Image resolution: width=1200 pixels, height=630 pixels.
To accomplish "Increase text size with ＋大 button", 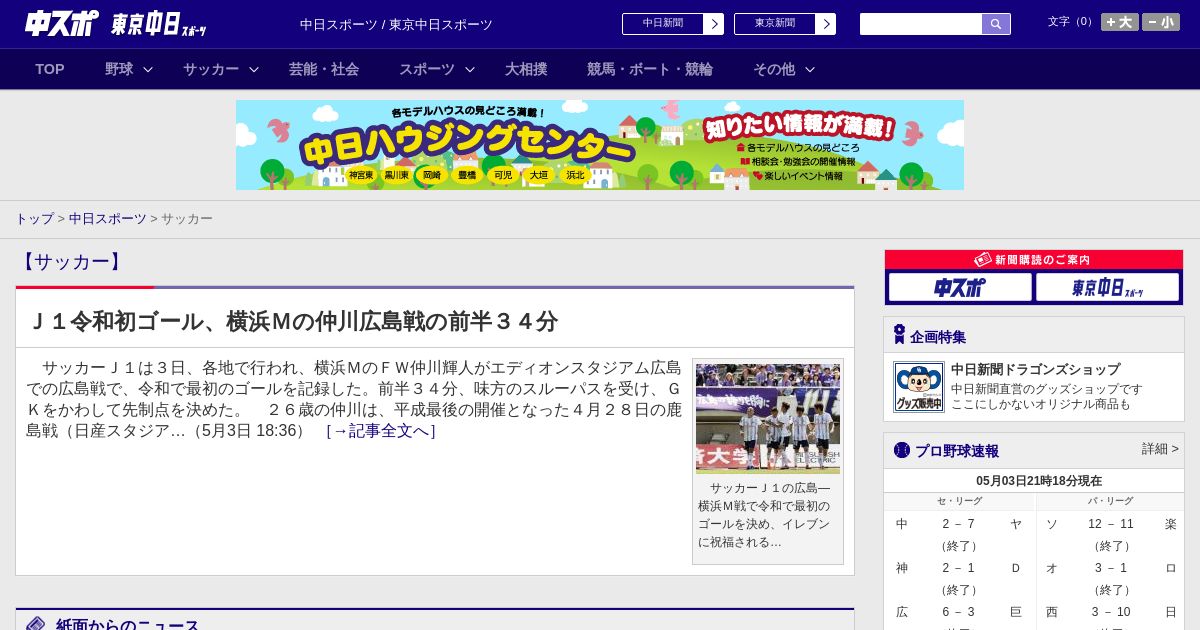I will click(x=1119, y=22).
